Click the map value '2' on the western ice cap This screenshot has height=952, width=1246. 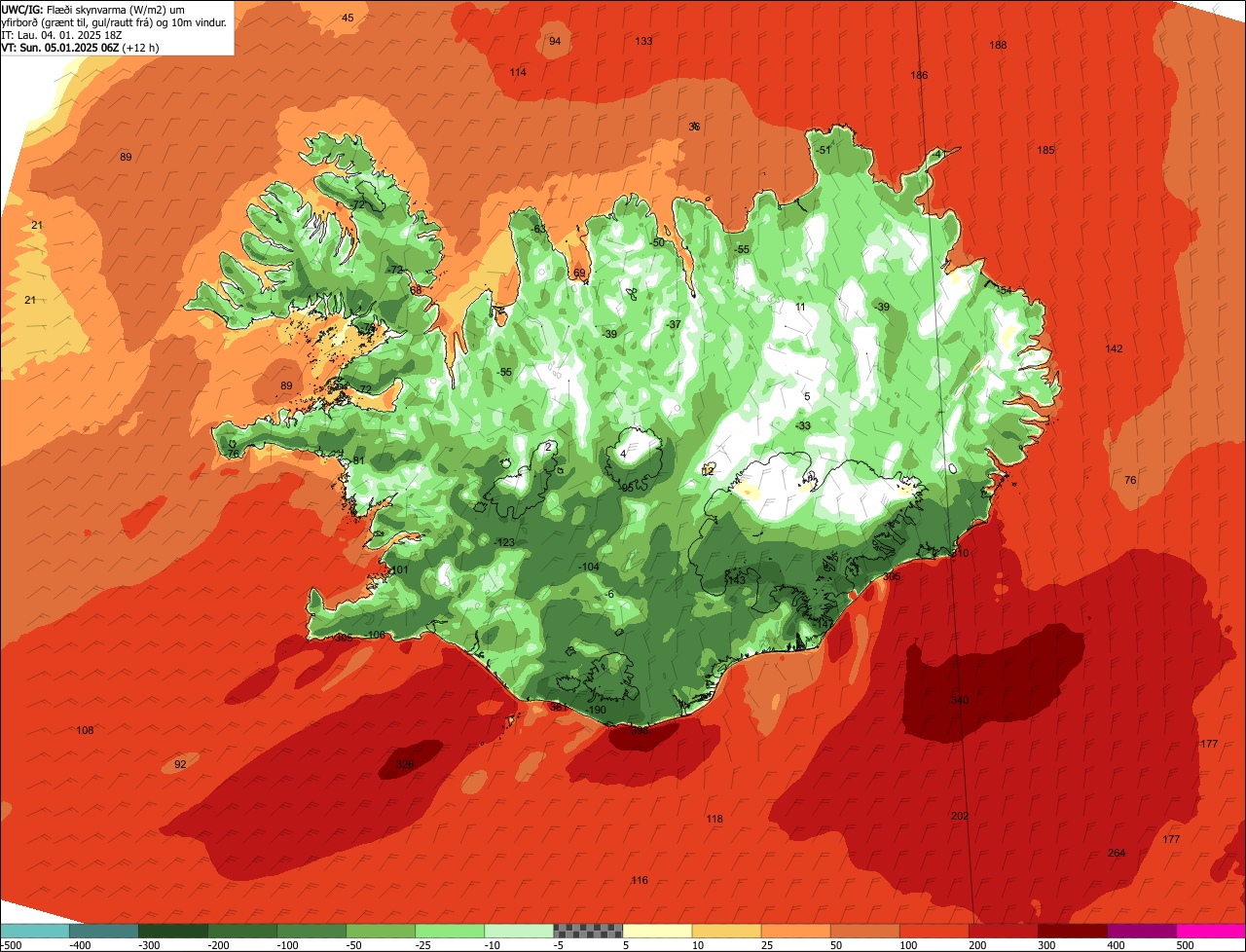pos(549,447)
